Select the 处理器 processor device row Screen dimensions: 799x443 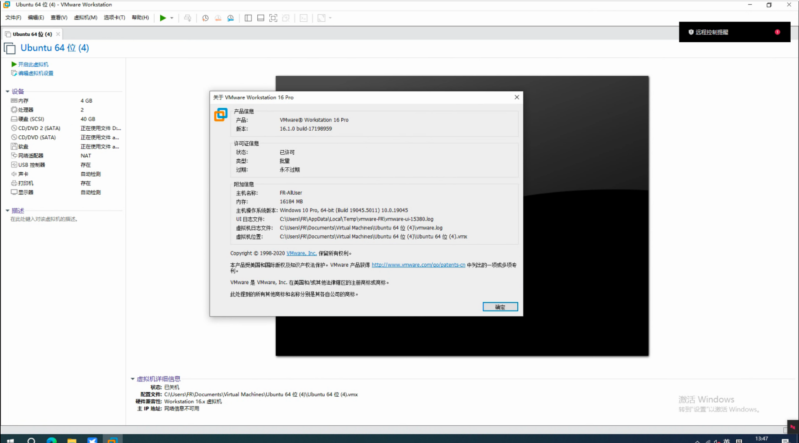pos(65,110)
